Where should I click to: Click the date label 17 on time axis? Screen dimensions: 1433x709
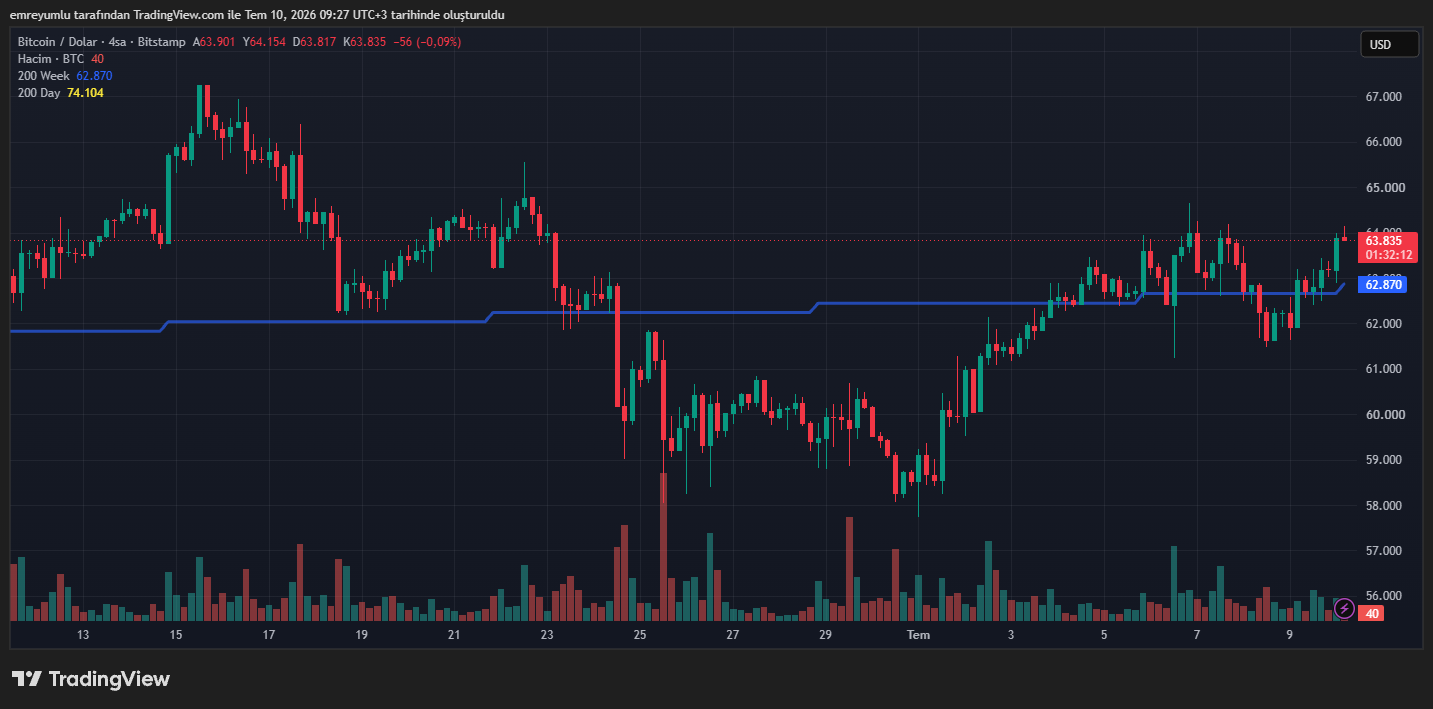tap(269, 635)
